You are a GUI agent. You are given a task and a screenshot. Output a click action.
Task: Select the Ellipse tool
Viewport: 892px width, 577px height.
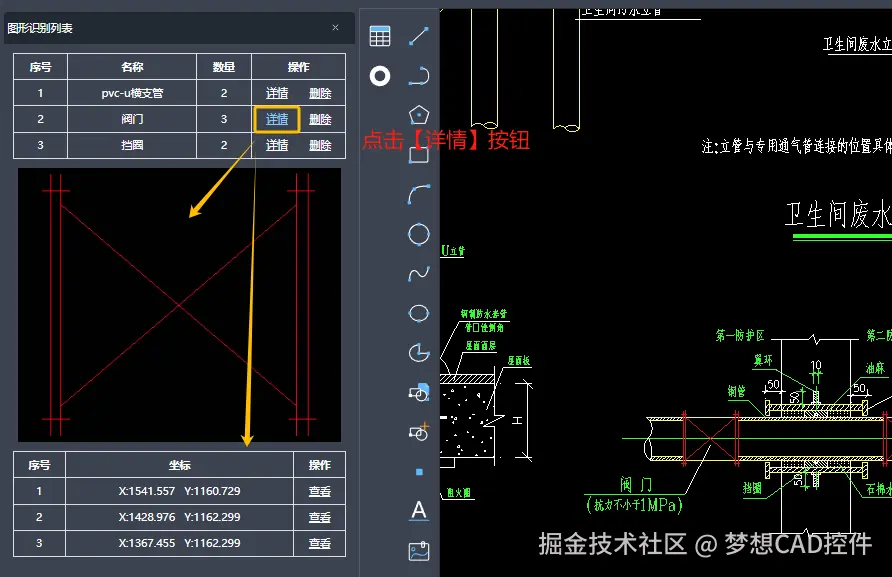(419, 313)
